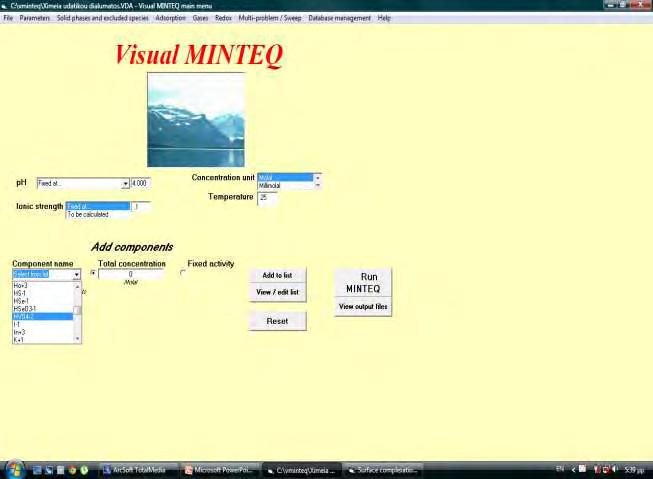Select 'Molal' in Concentration unit list
Image resolution: width=653 pixels, height=479 pixels.
[285, 177]
